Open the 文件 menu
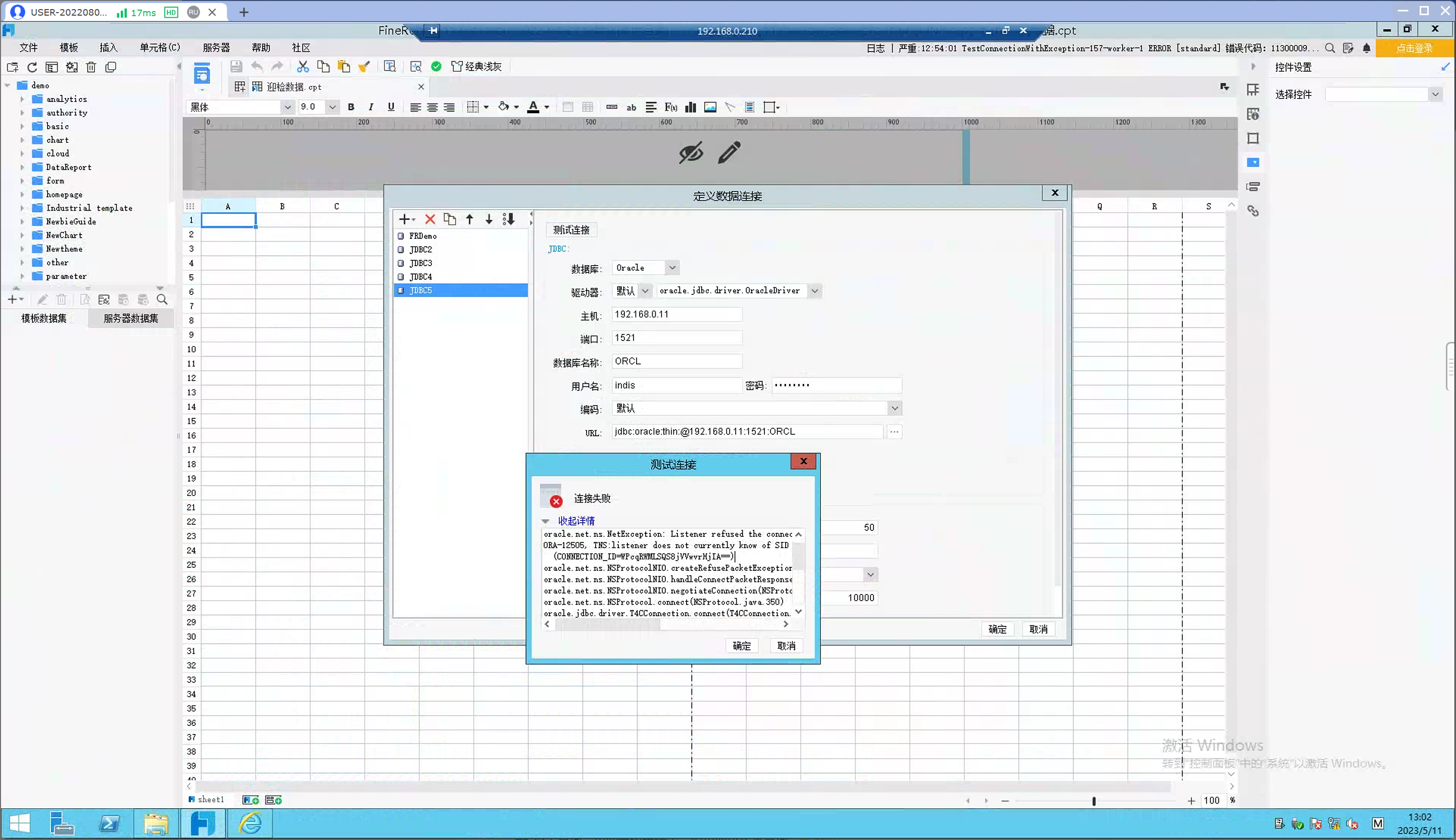This screenshot has height=840, width=1456. click(28, 48)
